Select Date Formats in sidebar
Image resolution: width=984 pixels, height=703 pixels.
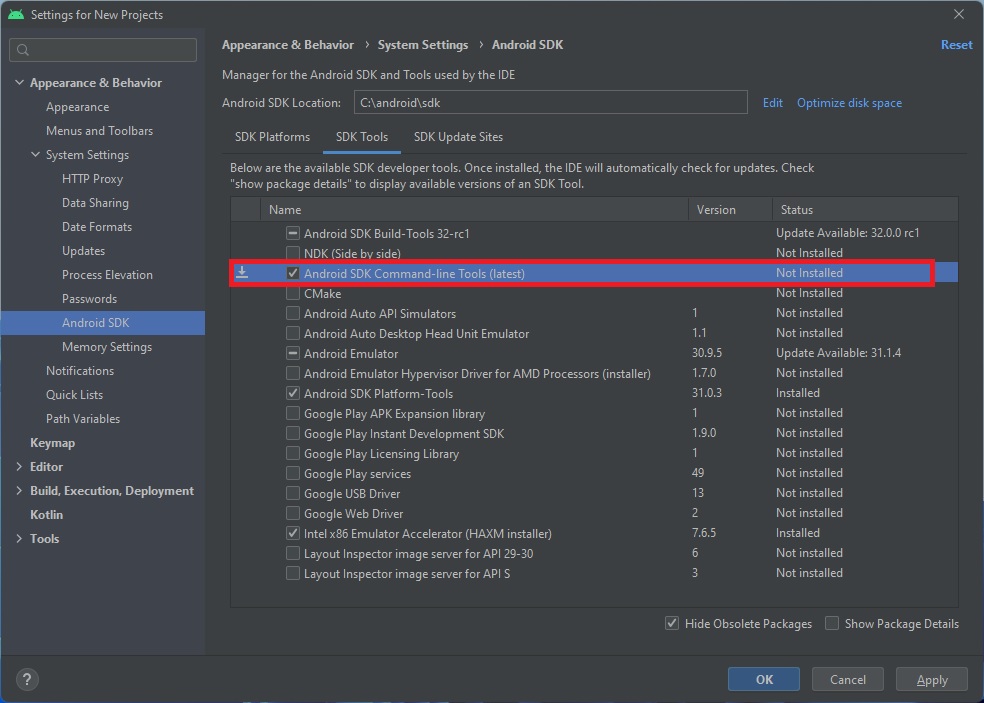pos(97,227)
